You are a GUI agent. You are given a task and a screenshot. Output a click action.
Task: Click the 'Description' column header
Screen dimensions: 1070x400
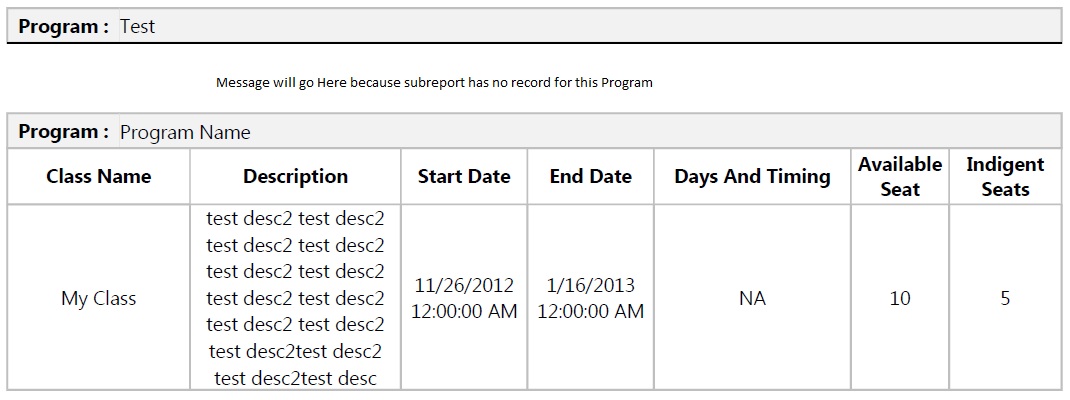pyautogui.click(x=295, y=177)
